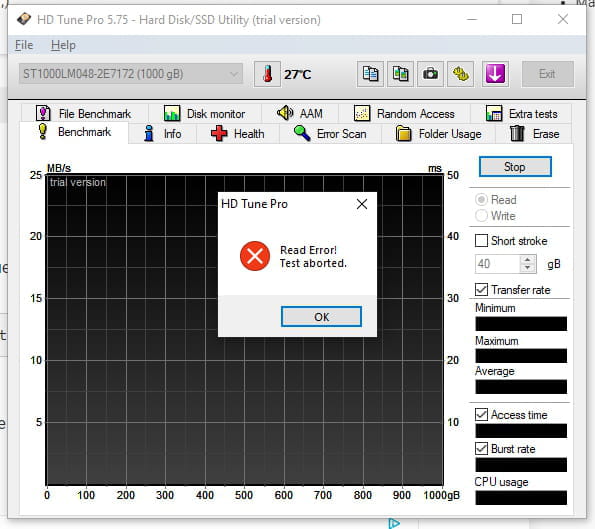Click the HD Tune Pro title bar icon
The width and height of the screenshot is (595, 529).
click(24, 19)
